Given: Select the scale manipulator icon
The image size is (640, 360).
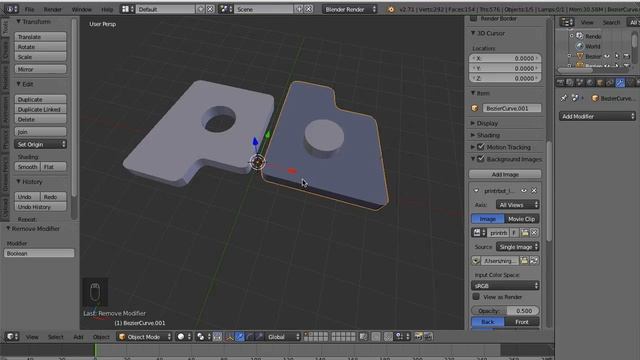Looking at the screenshot, I should coord(259,337).
